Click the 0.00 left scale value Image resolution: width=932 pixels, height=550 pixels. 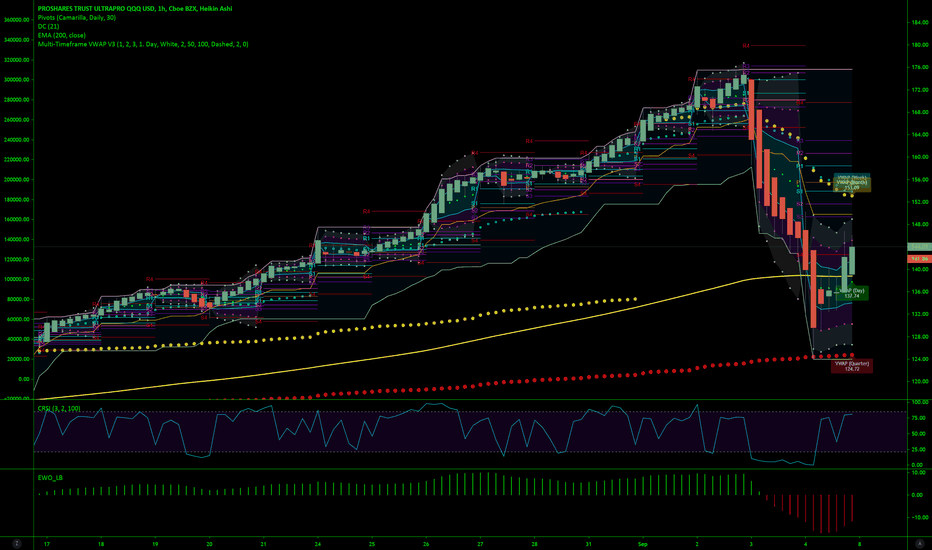pyautogui.click(x=24, y=379)
